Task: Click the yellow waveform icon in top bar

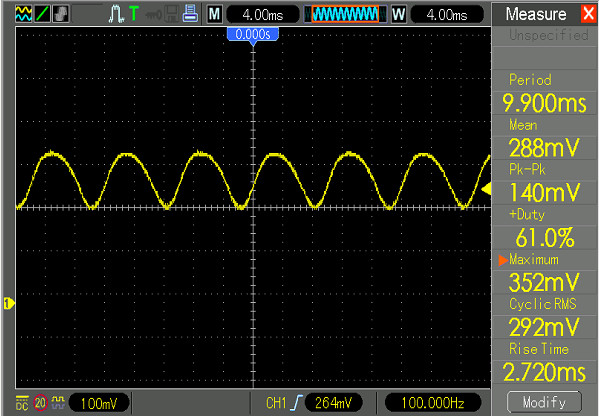Action: tap(24, 14)
